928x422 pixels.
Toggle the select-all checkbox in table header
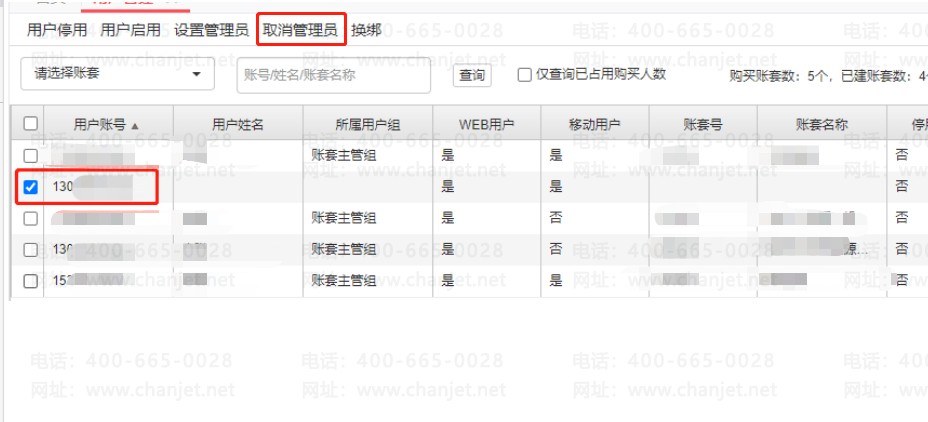[30, 124]
